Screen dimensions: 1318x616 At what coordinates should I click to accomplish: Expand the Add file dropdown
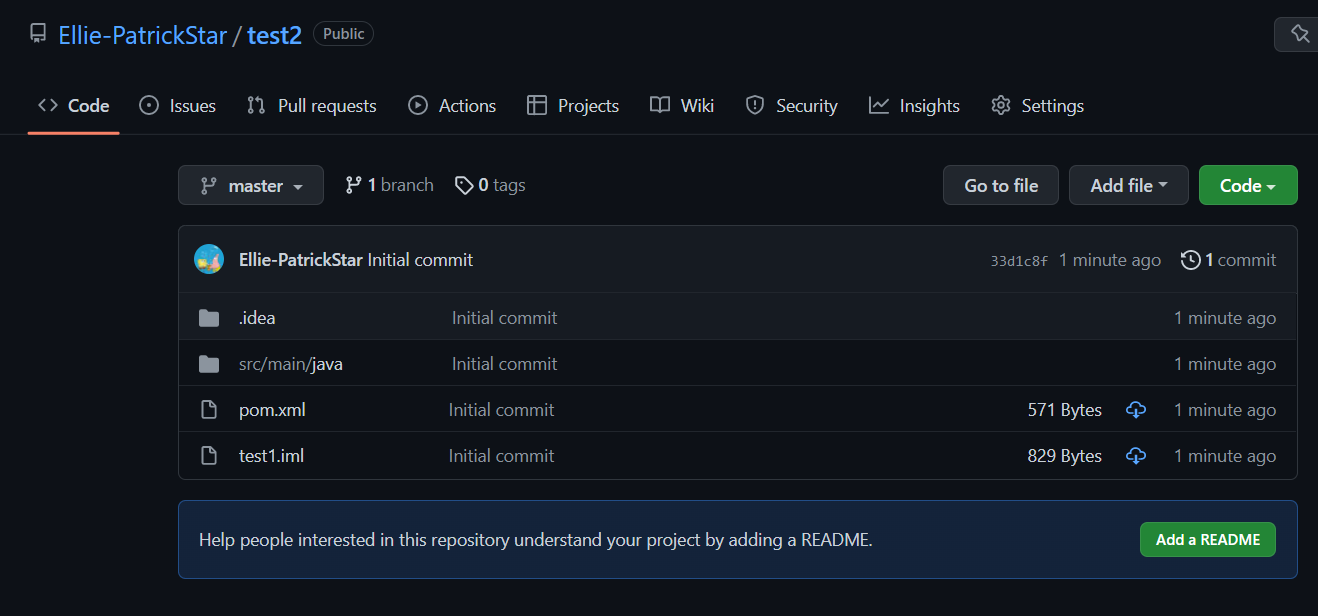1129,185
